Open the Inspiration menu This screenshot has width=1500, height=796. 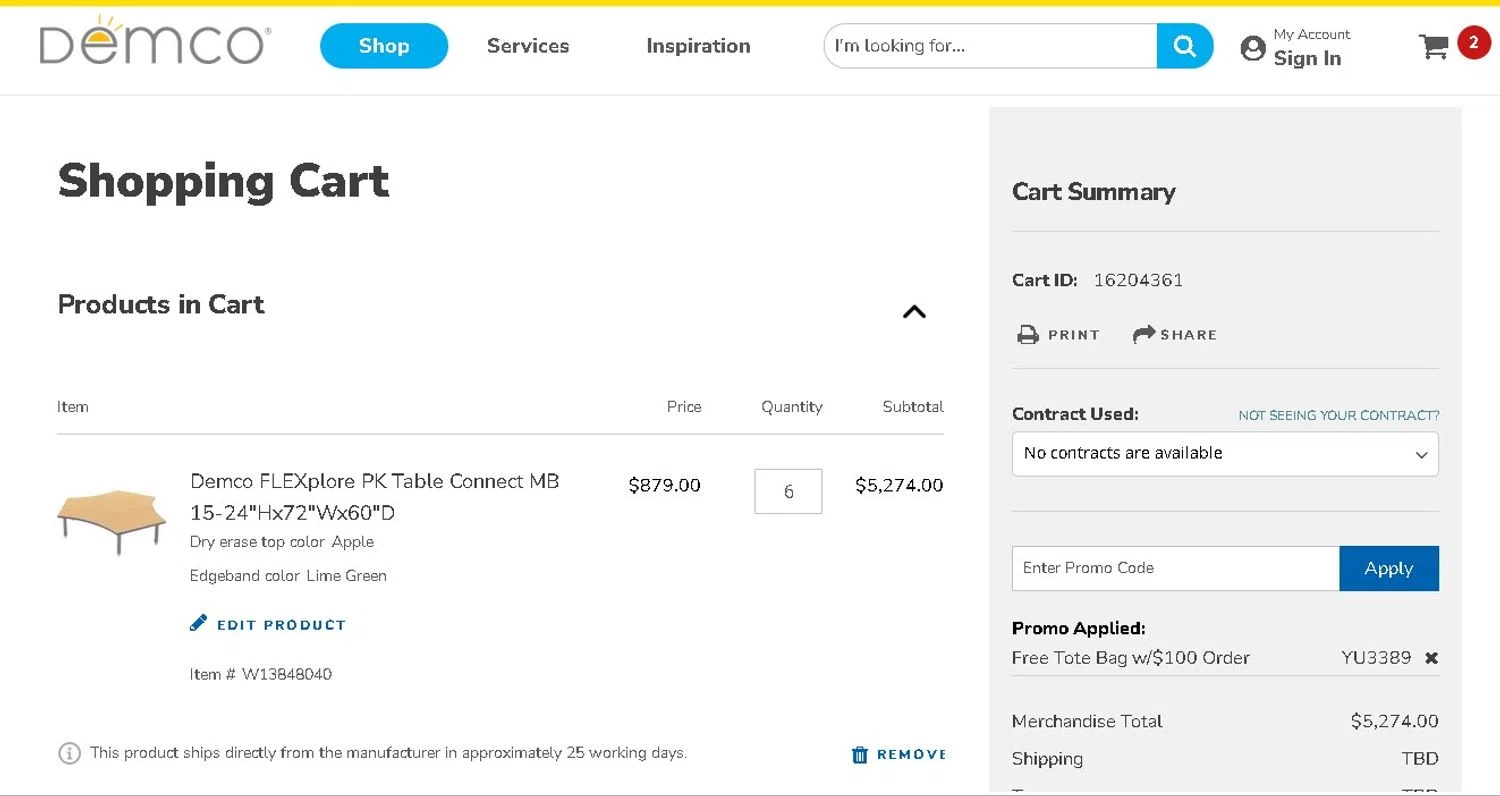[x=698, y=46]
